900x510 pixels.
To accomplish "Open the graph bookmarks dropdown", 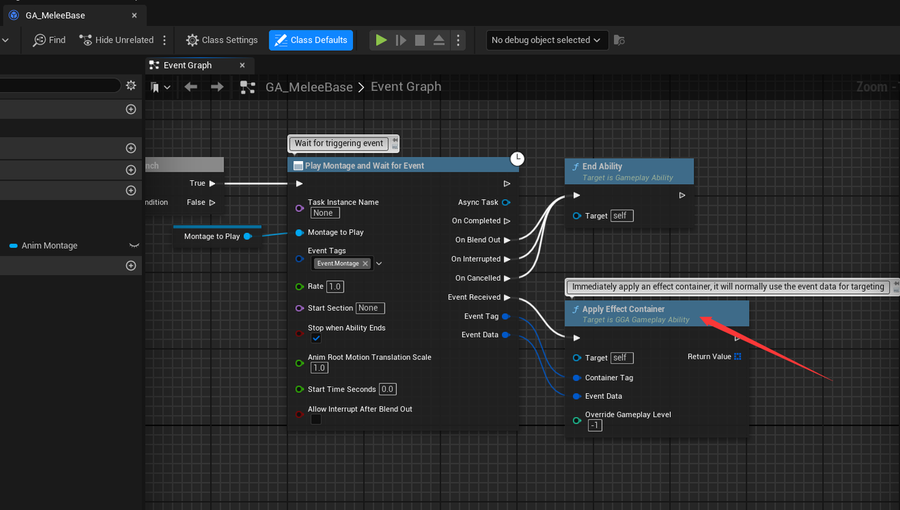I will pos(160,87).
